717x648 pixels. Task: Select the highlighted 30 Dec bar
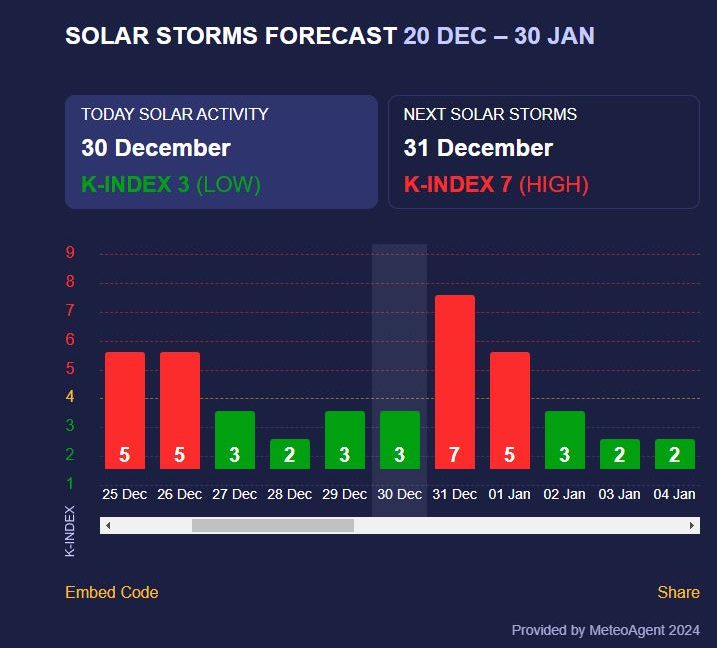400,440
